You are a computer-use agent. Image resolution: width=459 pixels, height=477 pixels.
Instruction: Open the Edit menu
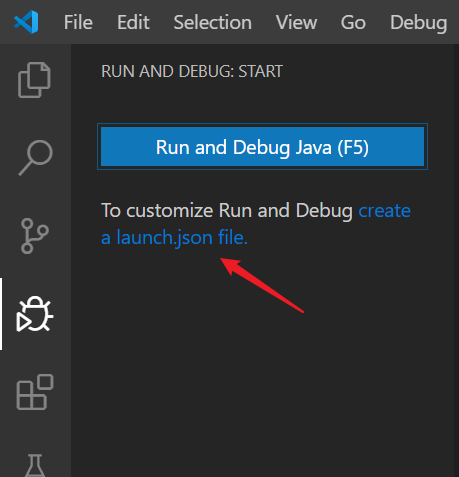(133, 22)
